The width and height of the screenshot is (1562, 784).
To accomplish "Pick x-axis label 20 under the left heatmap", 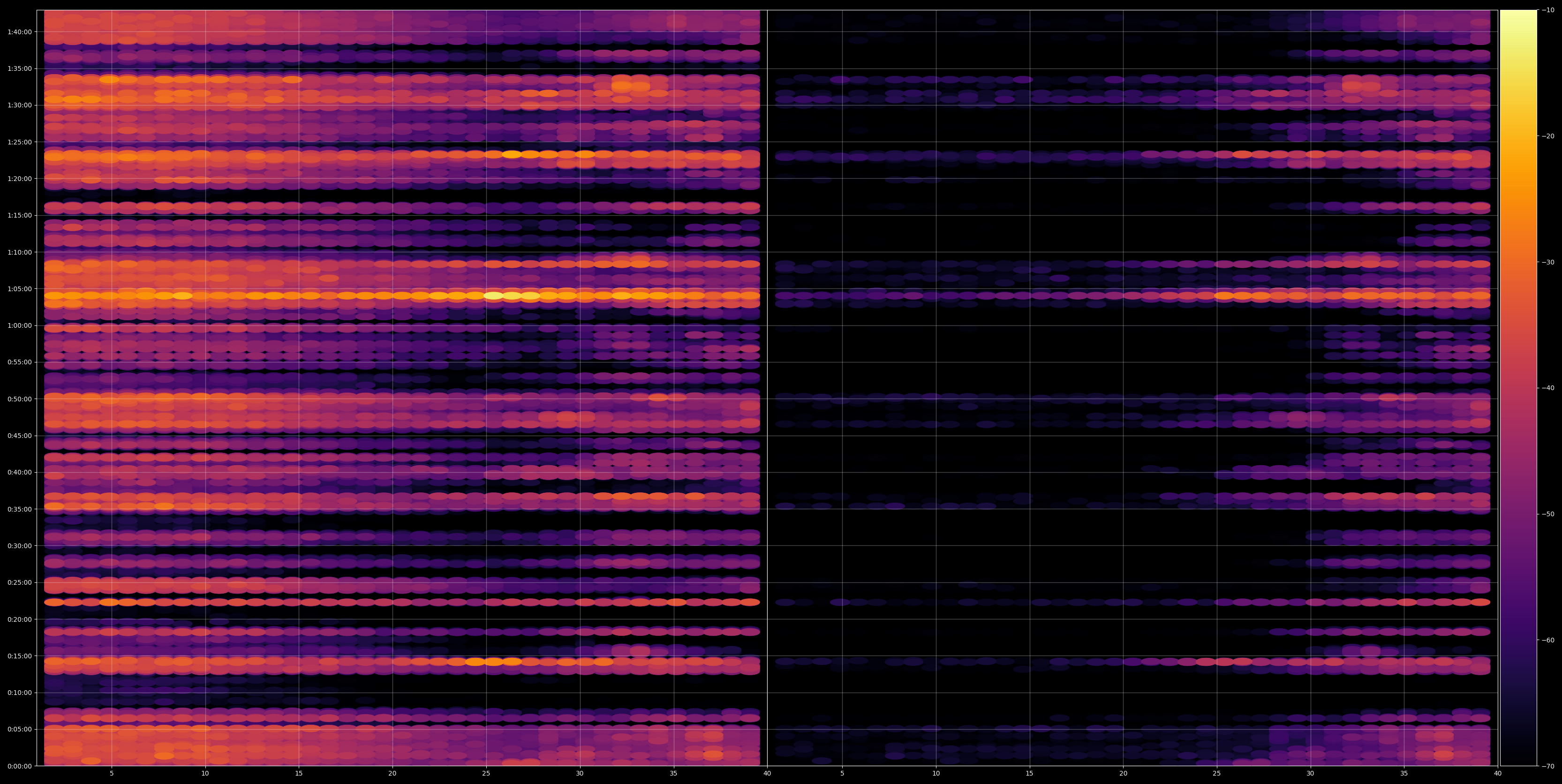I will pos(392,773).
